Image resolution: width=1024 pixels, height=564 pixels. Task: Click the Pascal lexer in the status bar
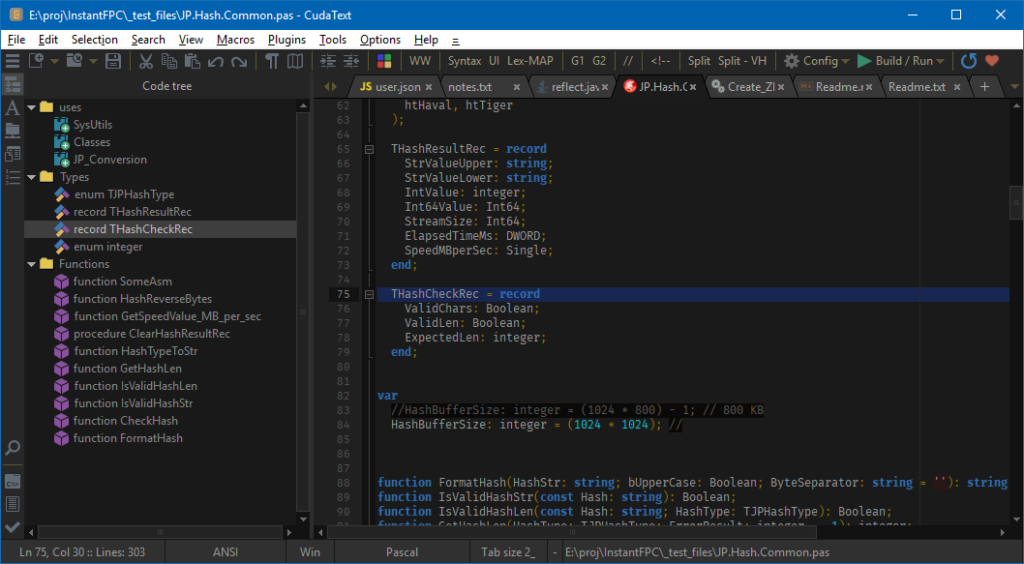click(x=401, y=552)
